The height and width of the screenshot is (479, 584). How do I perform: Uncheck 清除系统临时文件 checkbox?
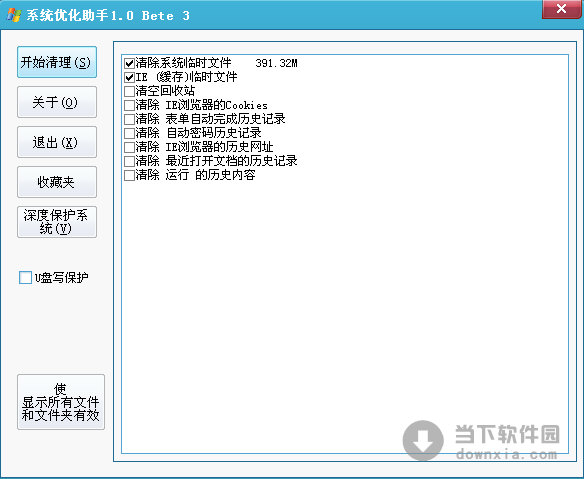[x=129, y=63]
